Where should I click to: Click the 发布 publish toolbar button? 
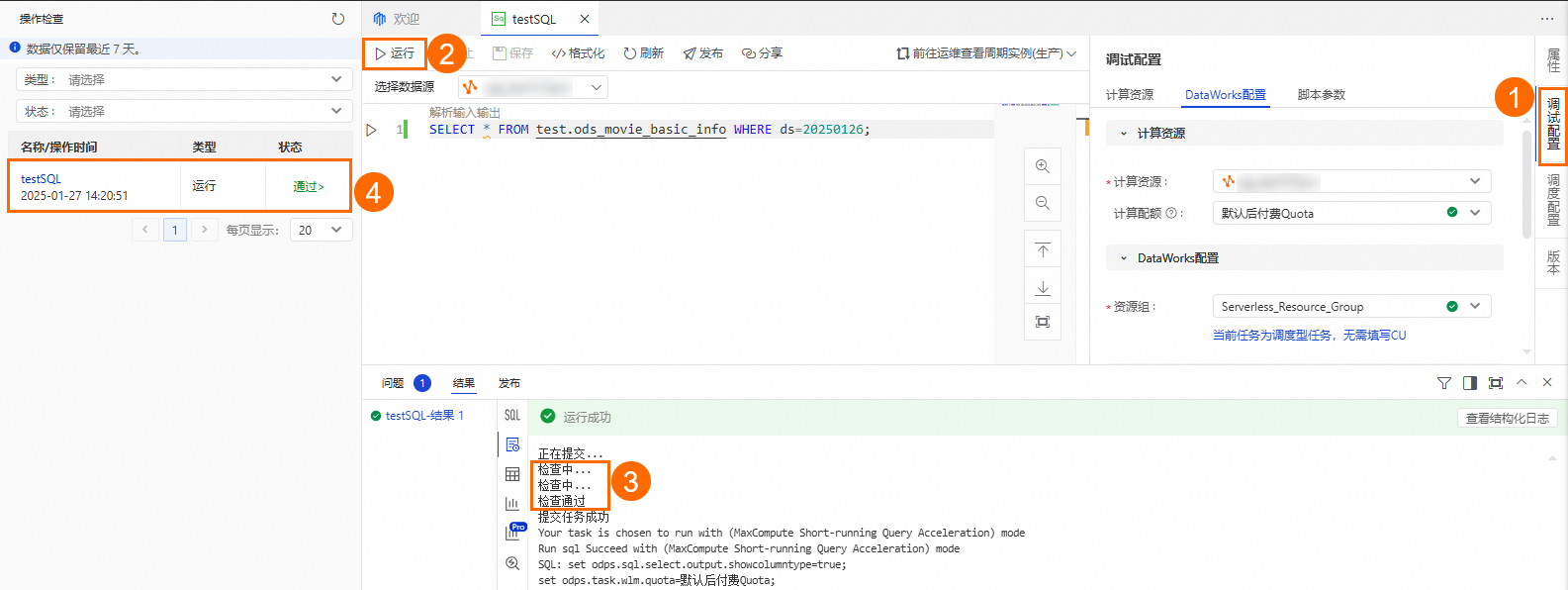coord(702,53)
